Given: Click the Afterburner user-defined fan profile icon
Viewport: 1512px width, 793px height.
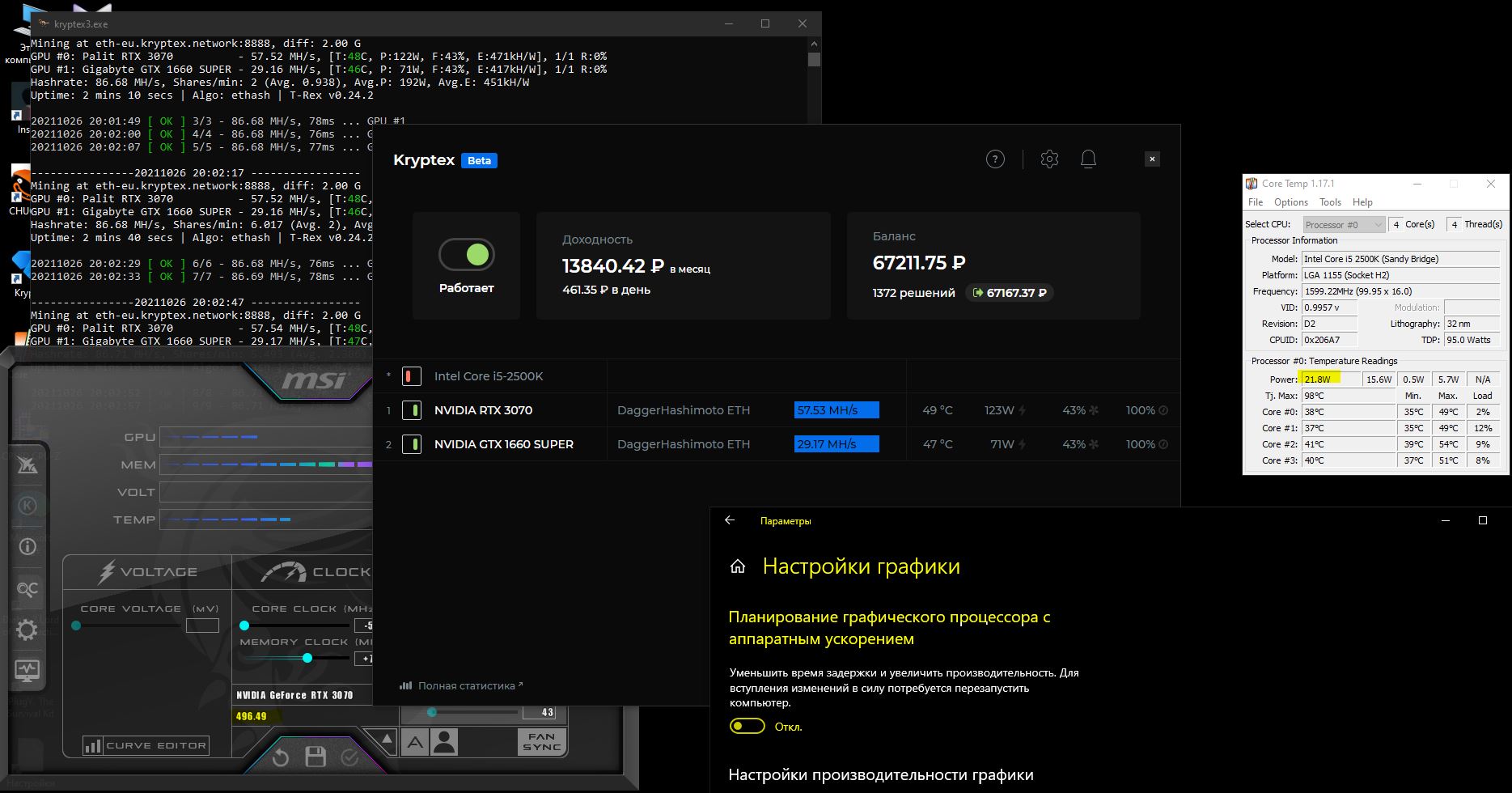Looking at the screenshot, I should [444, 742].
